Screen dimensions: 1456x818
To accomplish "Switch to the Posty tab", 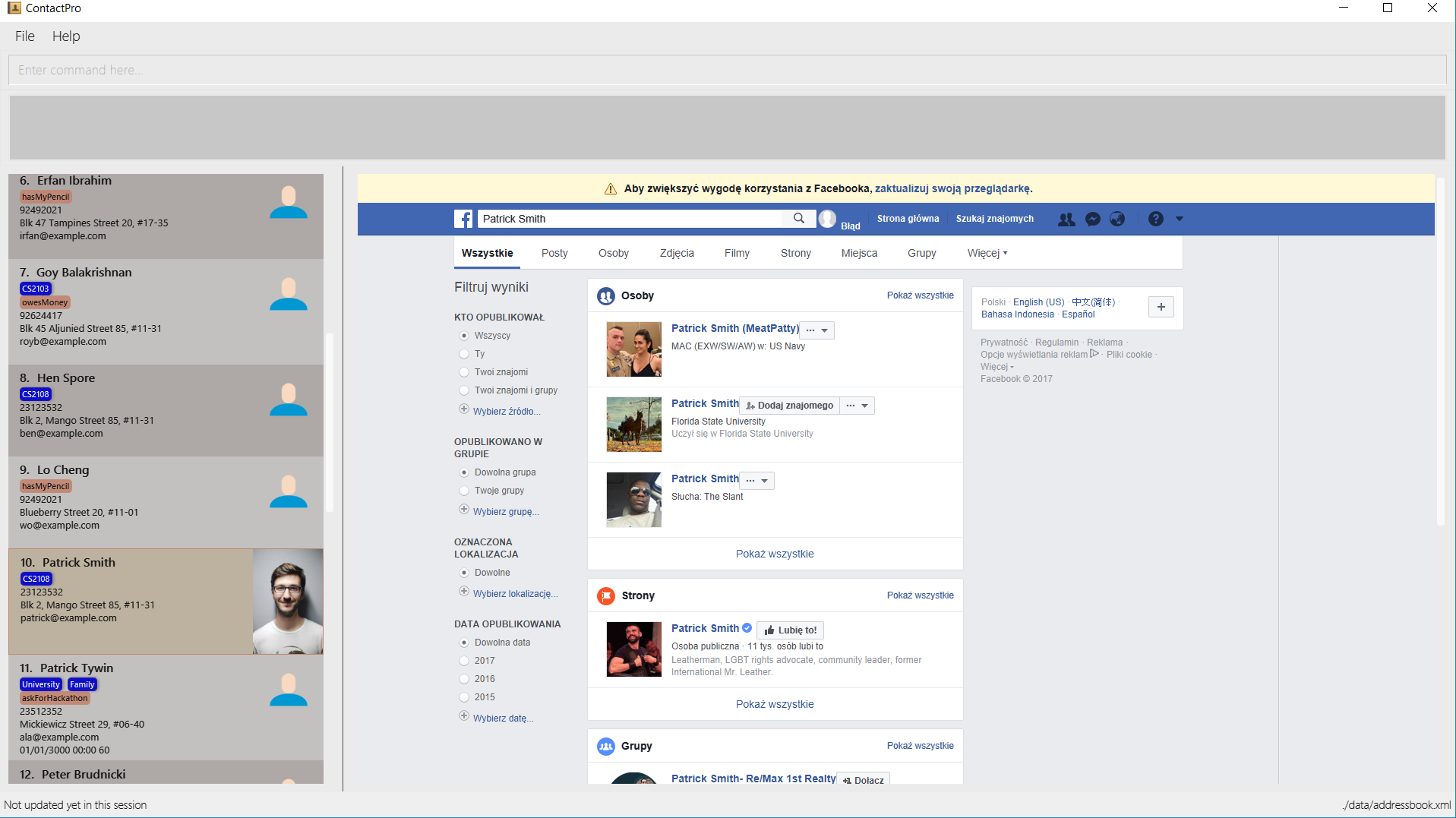I will click(x=554, y=253).
